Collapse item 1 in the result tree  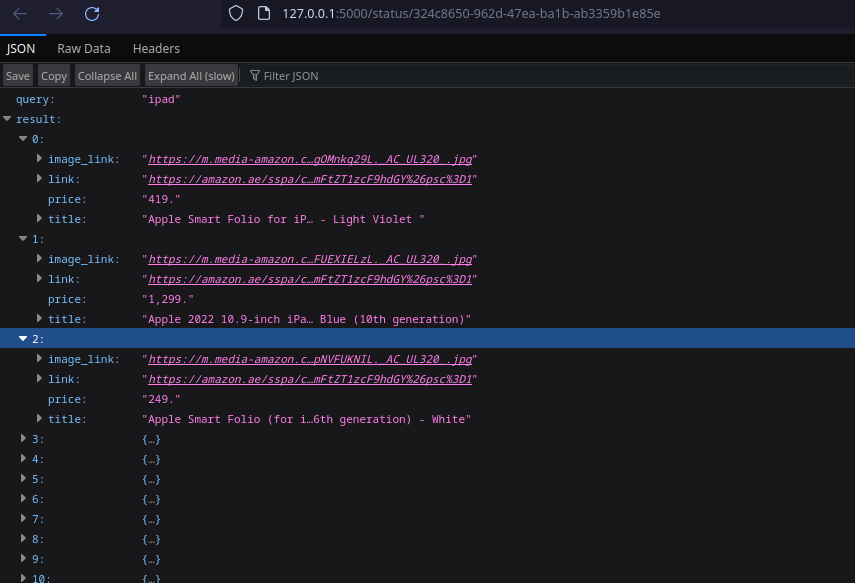(23, 238)
